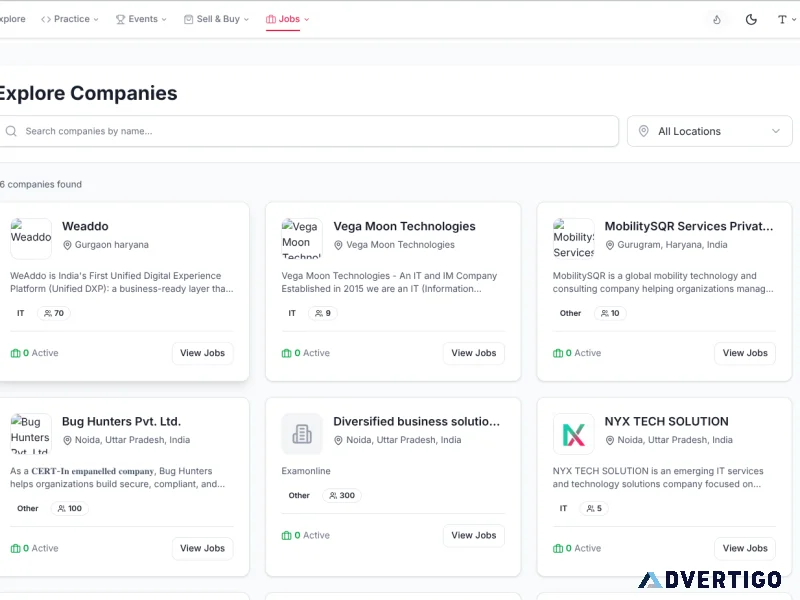Click the pin icon in NYX TECH card

609,440
